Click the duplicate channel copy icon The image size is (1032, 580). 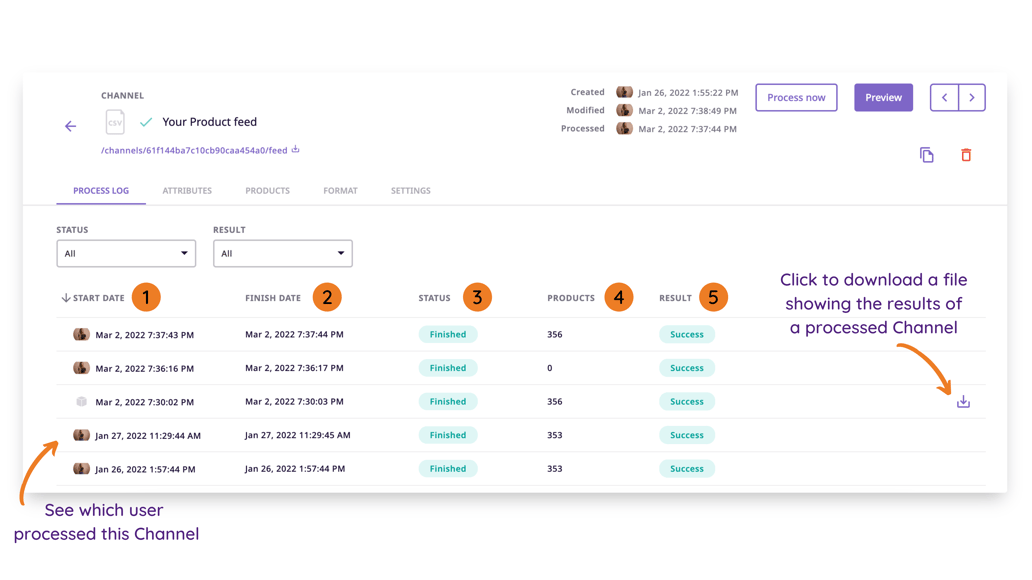coord(926,155)
